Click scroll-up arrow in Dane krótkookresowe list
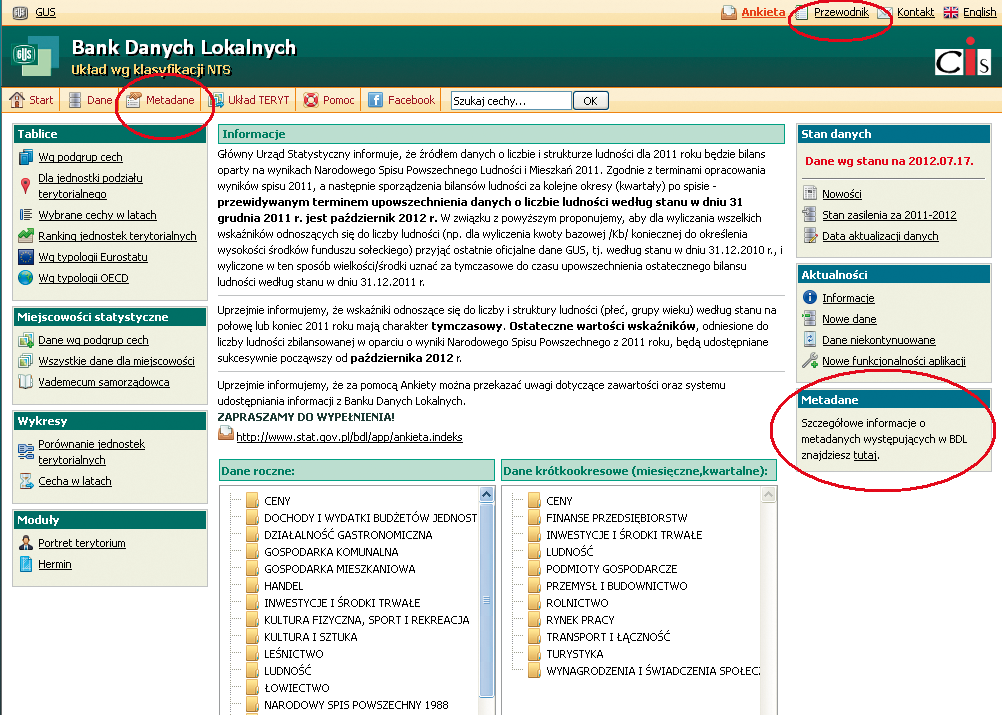The width and height of the screenshot is (1002, 715). pyautogui.click(x=769, y=495)
